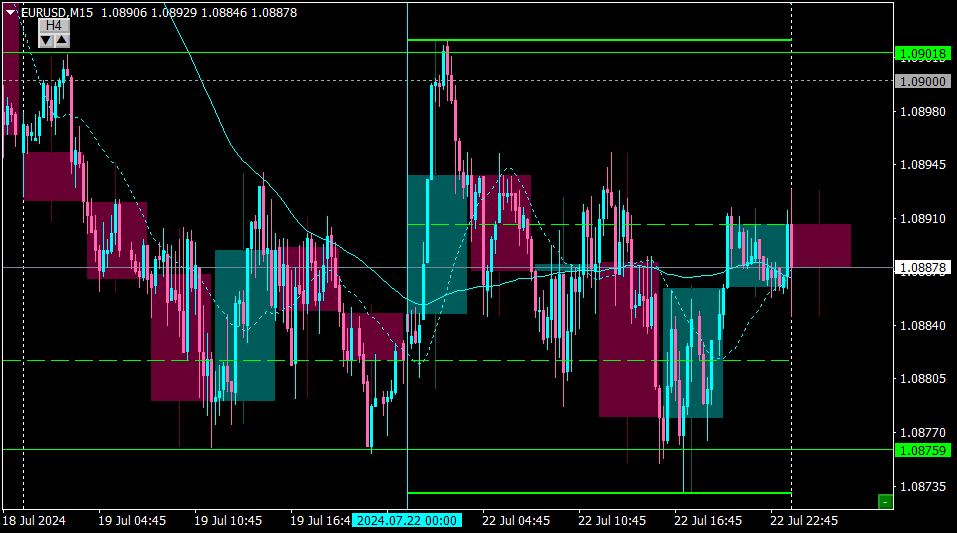Click the 22 Jul 16:45 time axis label
This screenshot has width=957, height=533.
tap(708, 521)
